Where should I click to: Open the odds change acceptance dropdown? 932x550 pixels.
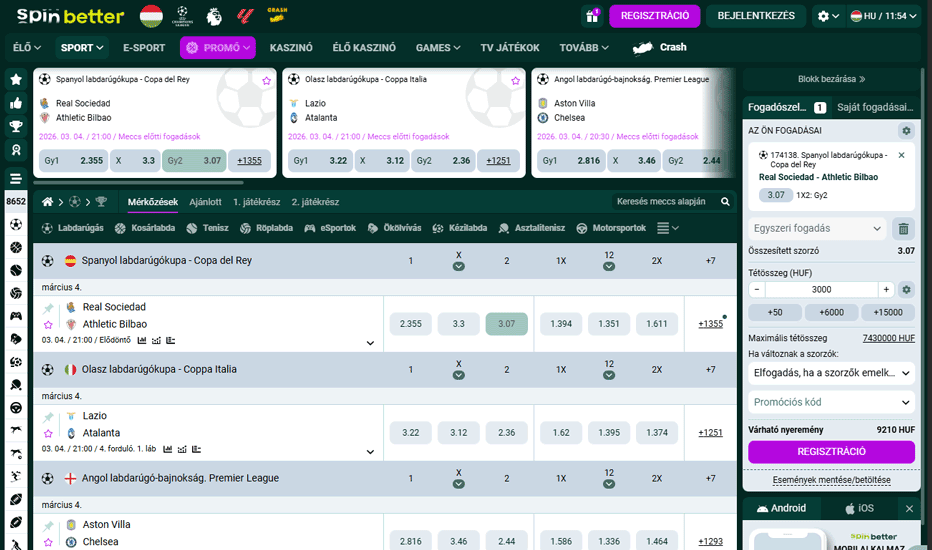(x=831, y=373)
